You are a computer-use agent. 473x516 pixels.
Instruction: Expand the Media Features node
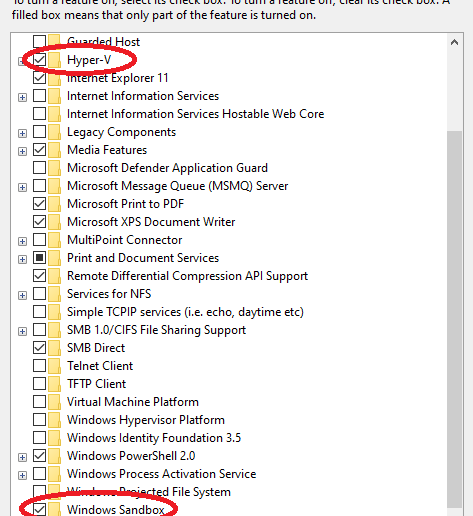click(22, 151)
